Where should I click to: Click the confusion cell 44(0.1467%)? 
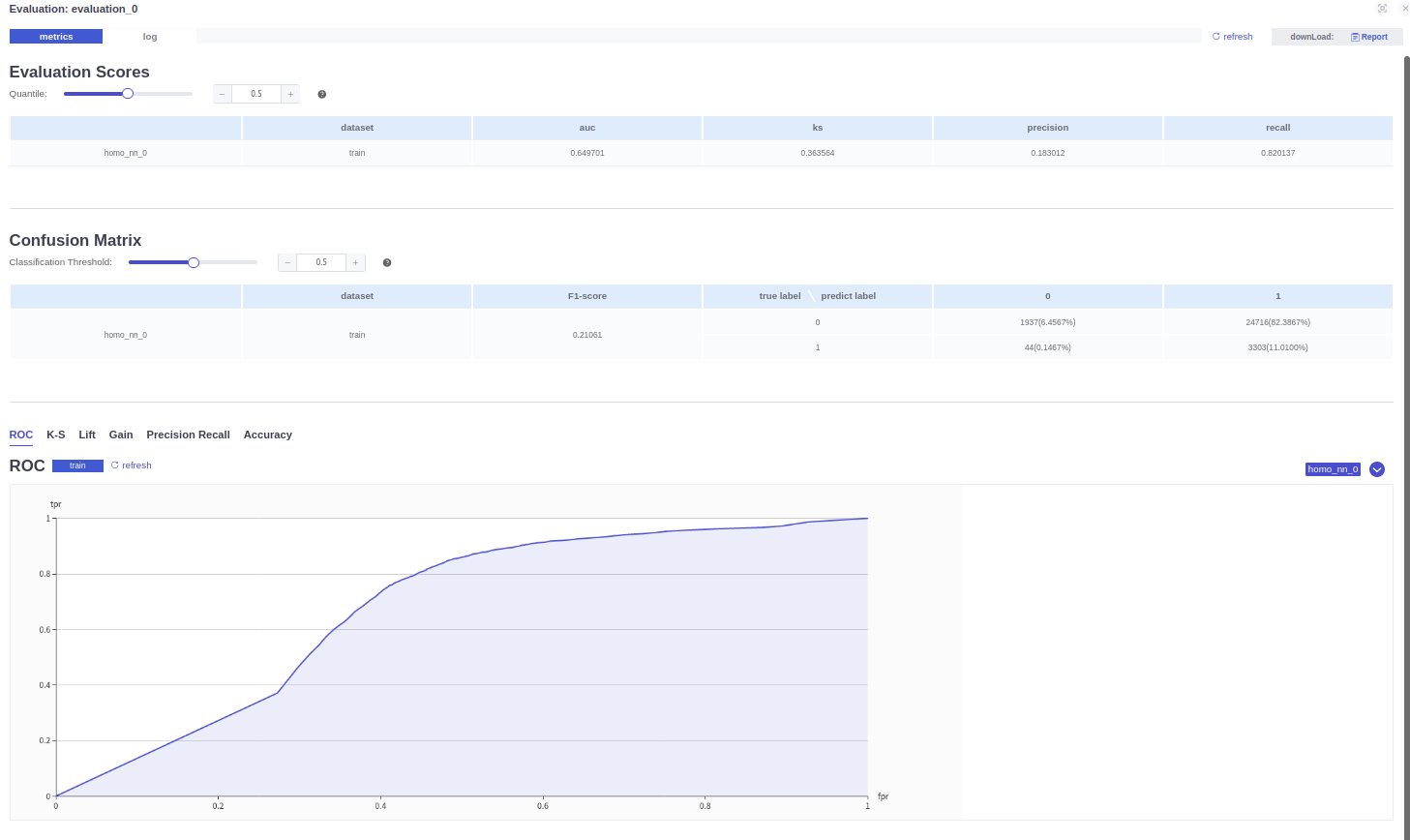[1048, 347]
